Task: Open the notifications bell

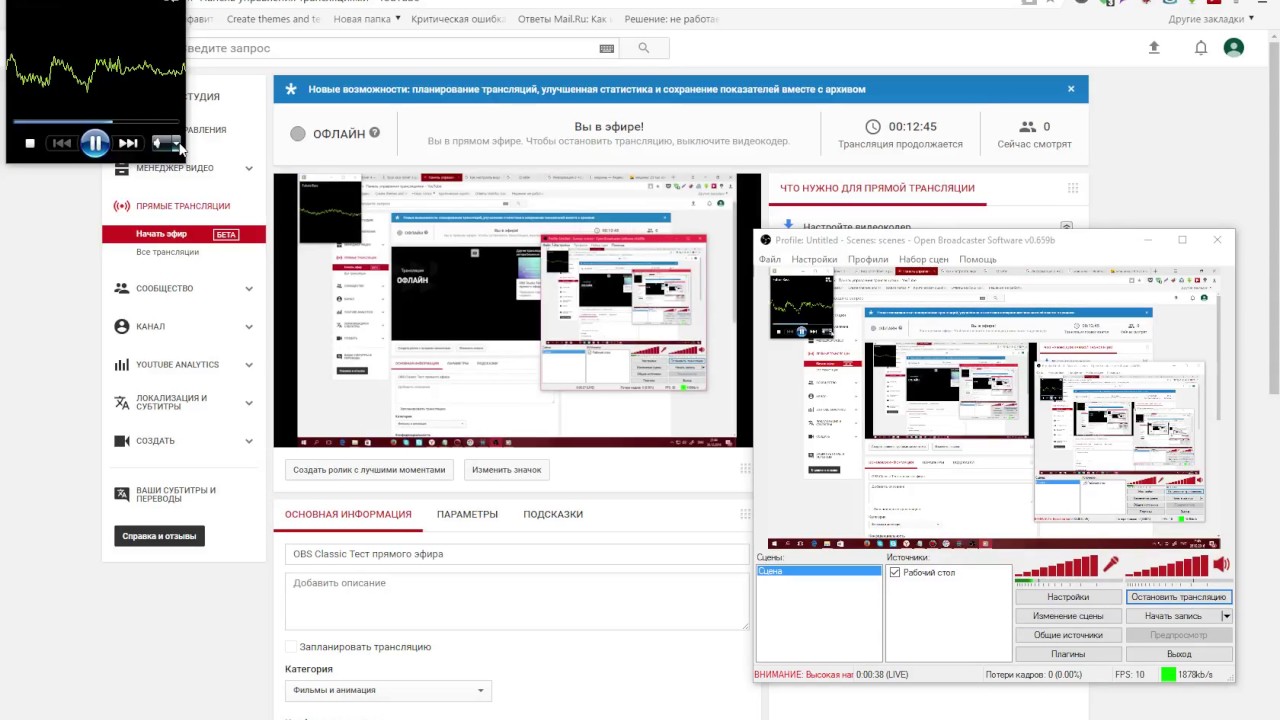Action: coord(1201,48)
